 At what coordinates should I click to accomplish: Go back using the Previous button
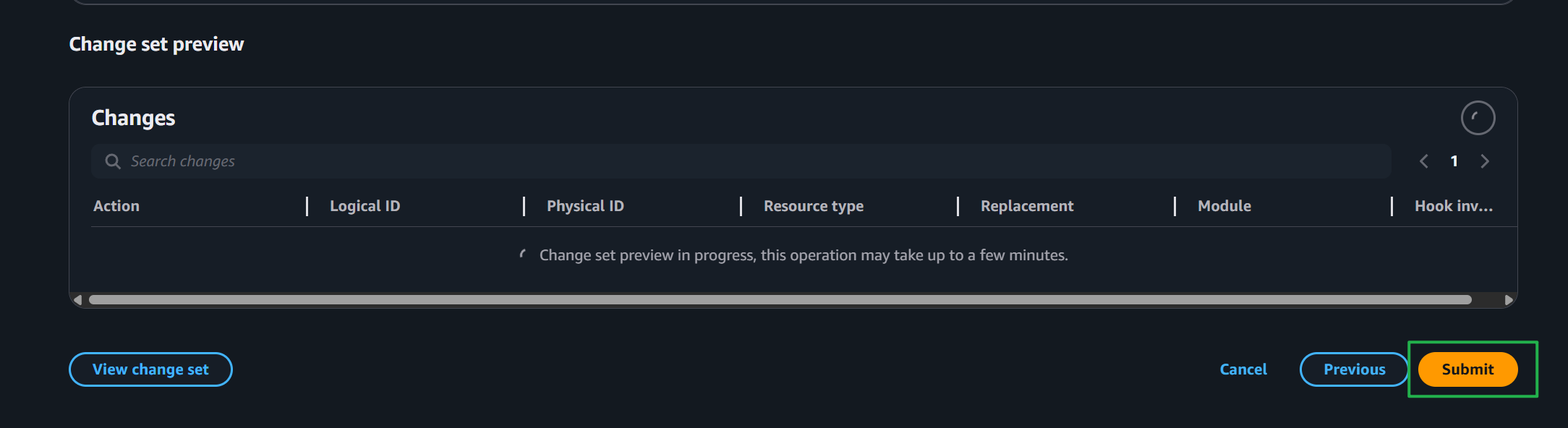click(1354, 369)
